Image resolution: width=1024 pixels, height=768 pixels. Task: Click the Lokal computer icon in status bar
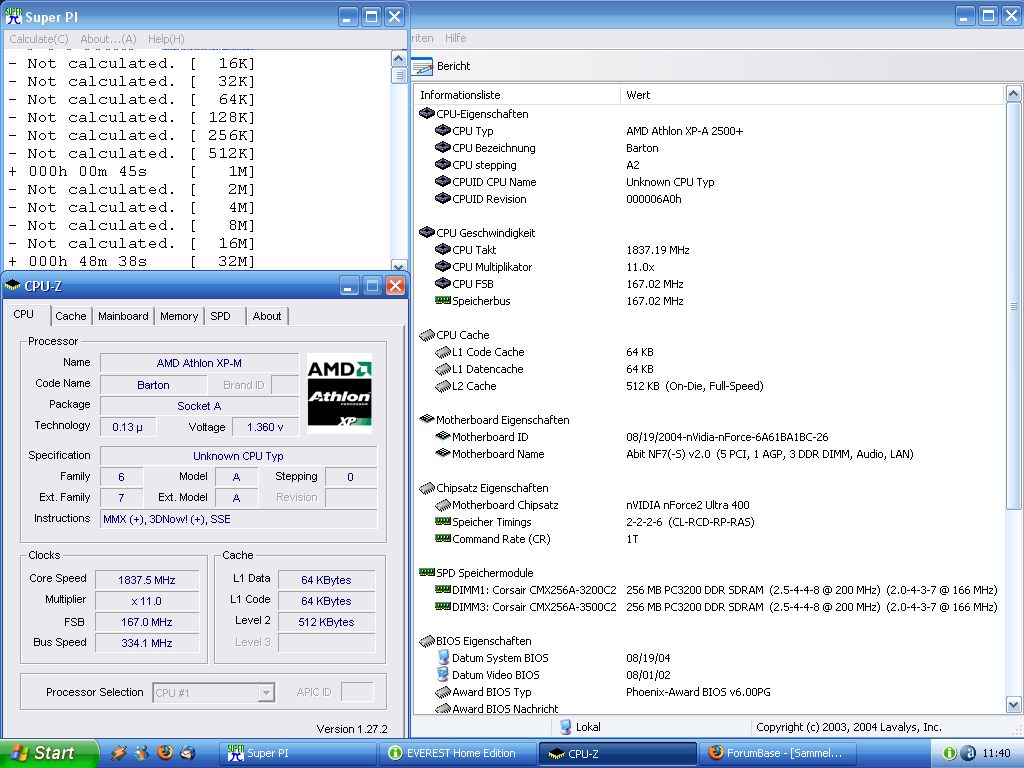click(566, 727)
